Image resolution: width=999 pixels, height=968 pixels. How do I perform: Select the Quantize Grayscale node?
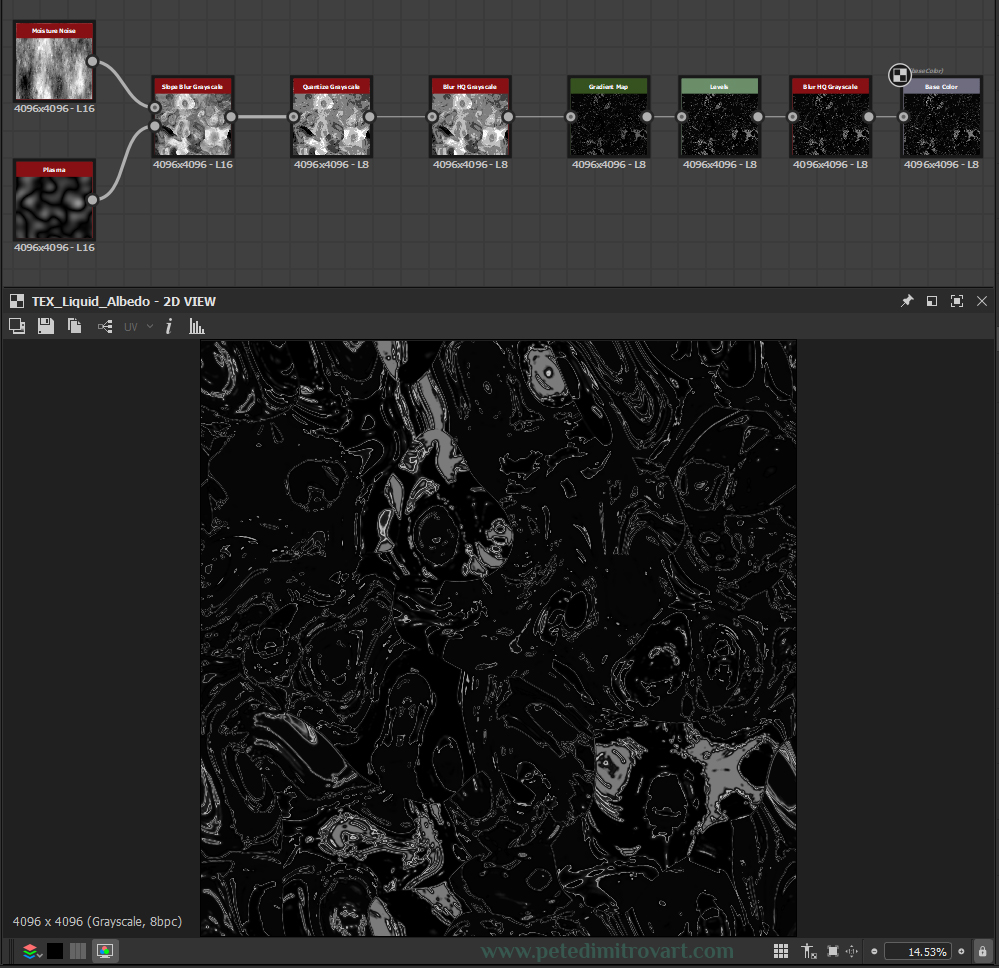tap(331, 117)
